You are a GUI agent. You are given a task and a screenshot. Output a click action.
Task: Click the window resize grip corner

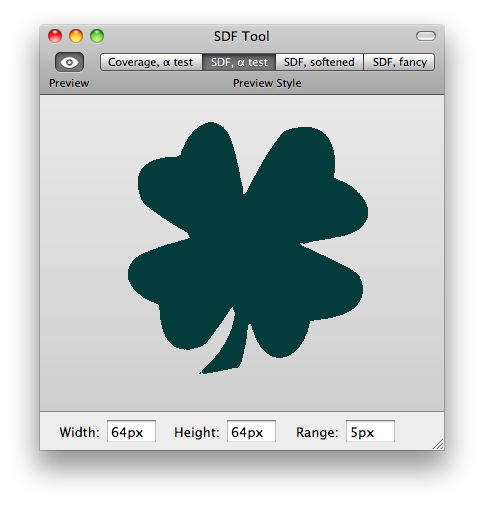tap(438, 444)
